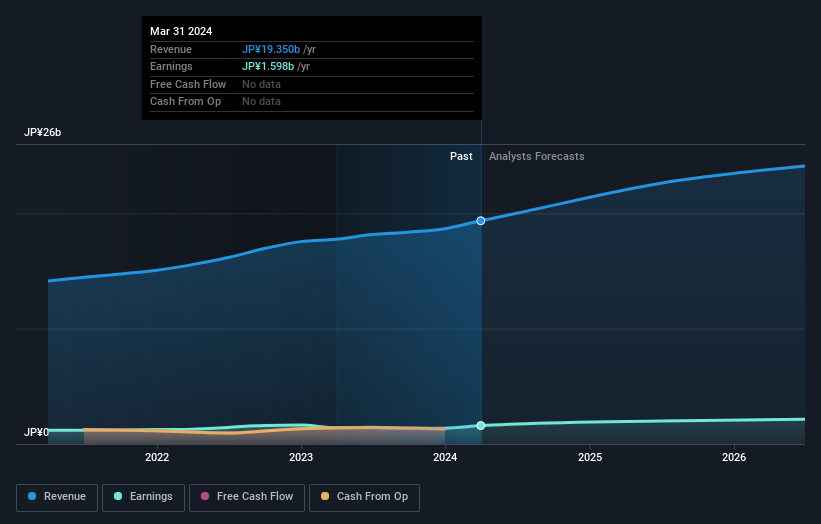Click the Mar 31 2024 tooltip date
The image size is (821, 524).
[181, 31]
